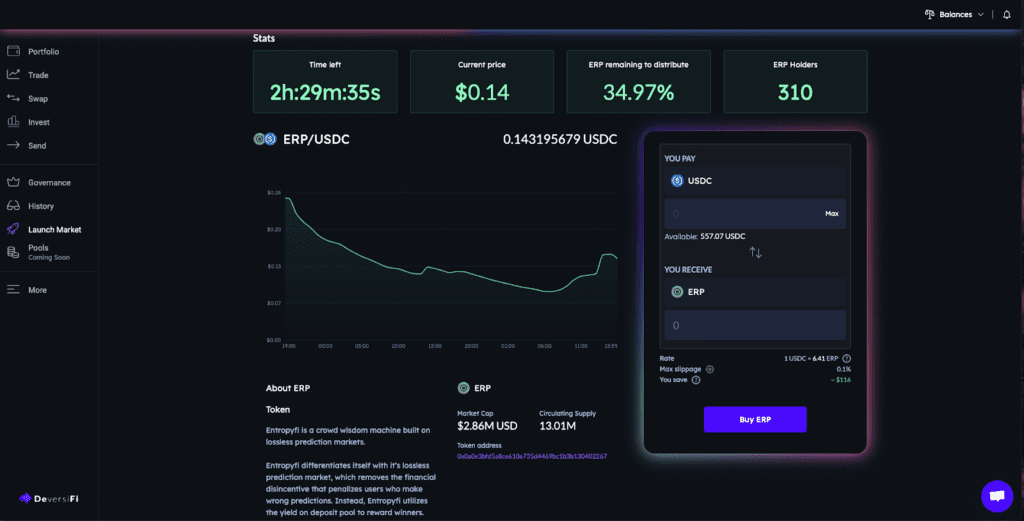Click the 0.1% max slippage value
The height and width of the screenshot is (521, 1024).
pos(844,369)
